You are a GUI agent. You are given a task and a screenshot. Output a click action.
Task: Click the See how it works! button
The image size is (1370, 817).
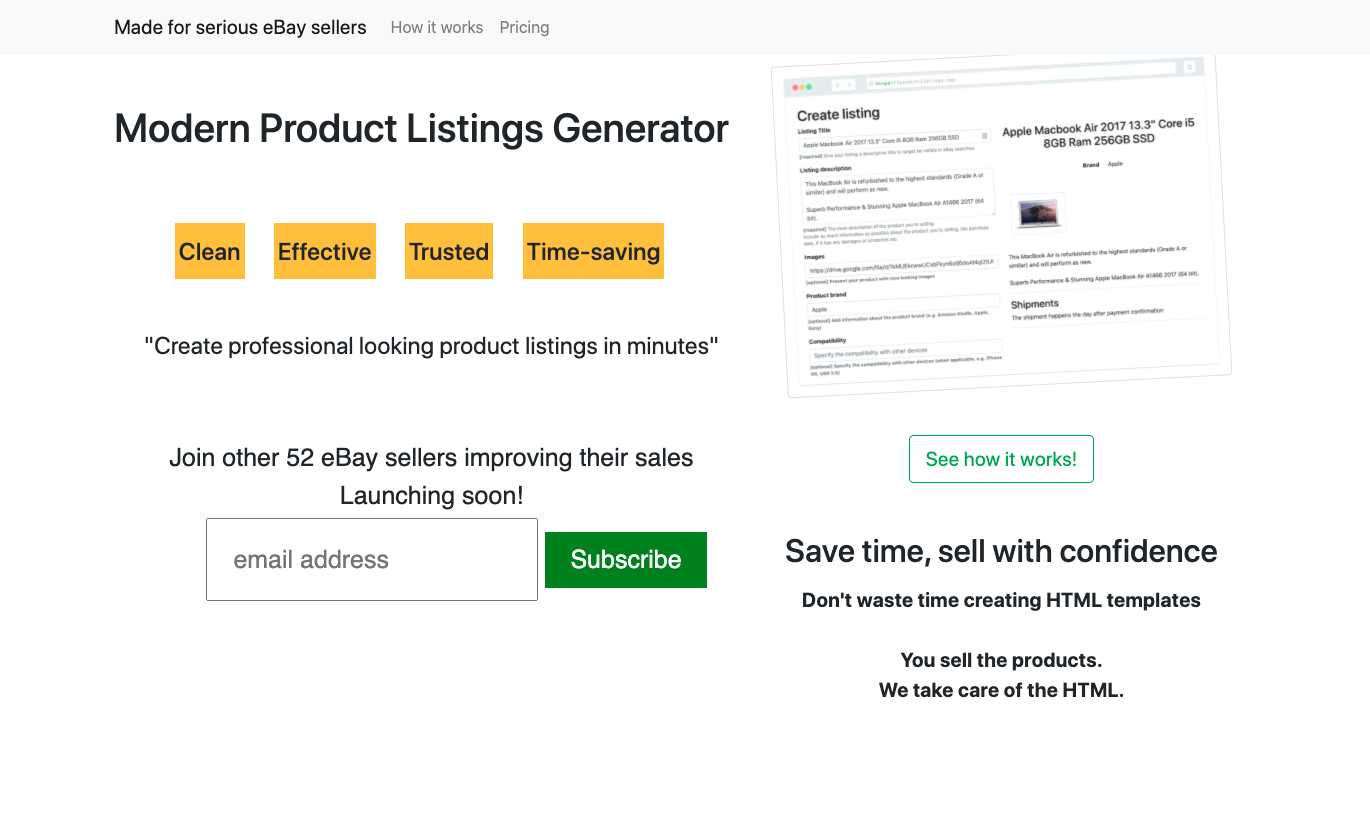(1001, 458)
